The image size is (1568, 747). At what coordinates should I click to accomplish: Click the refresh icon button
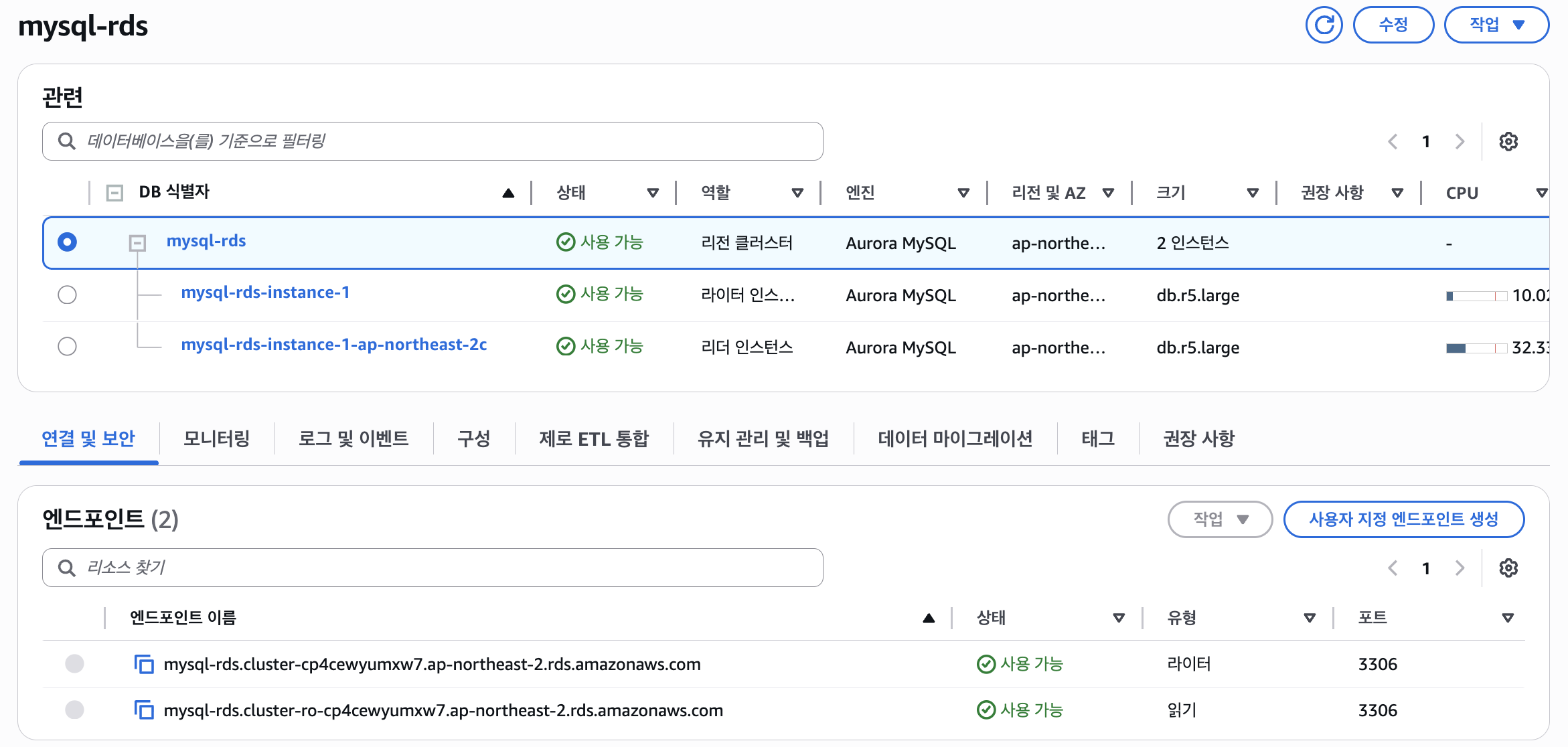[1324, 25]
